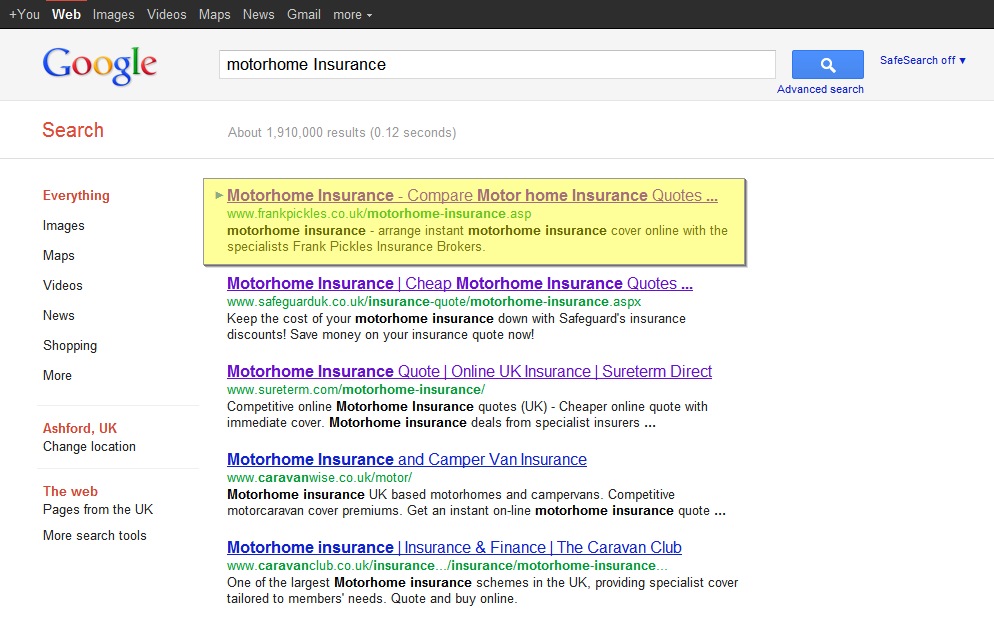
Task: Expand More categories in sidebar
Action: click(x=57, y=375)
